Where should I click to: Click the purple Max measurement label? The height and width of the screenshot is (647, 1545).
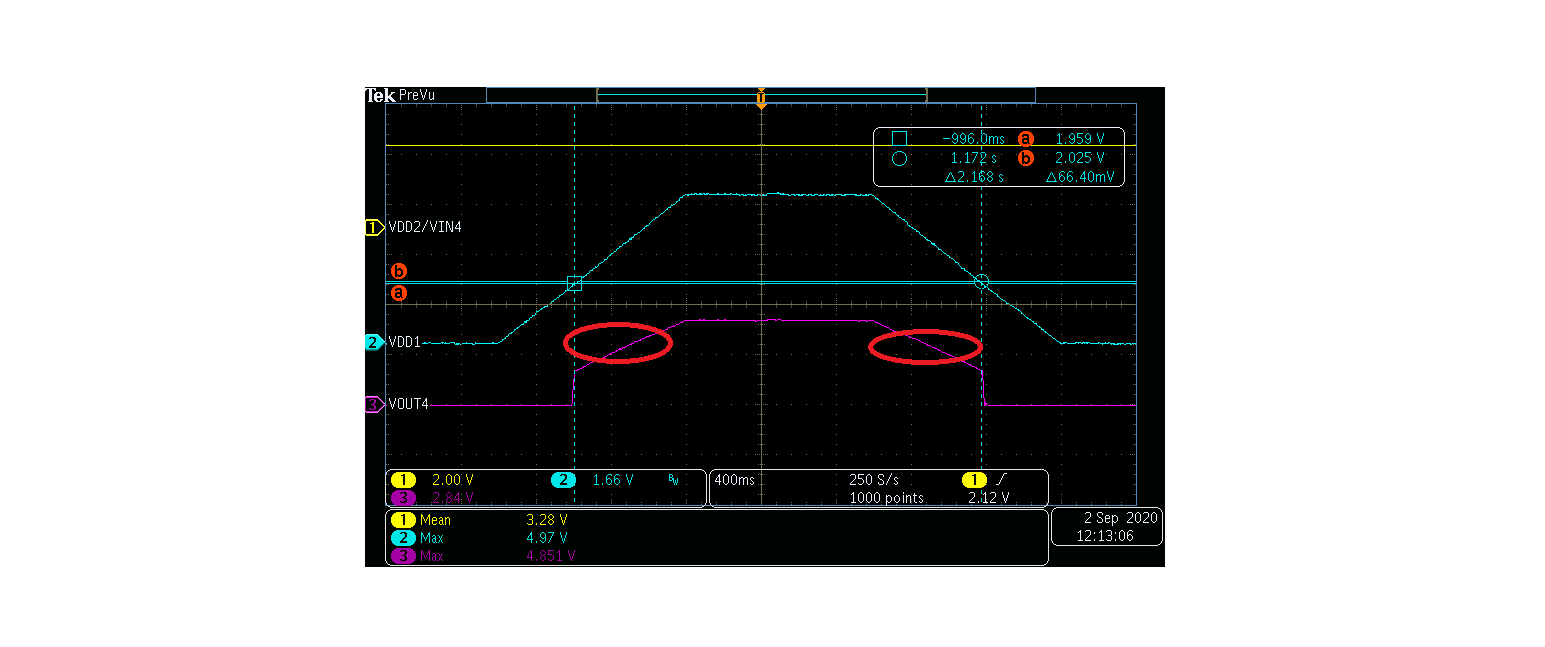tap(432, 556)
